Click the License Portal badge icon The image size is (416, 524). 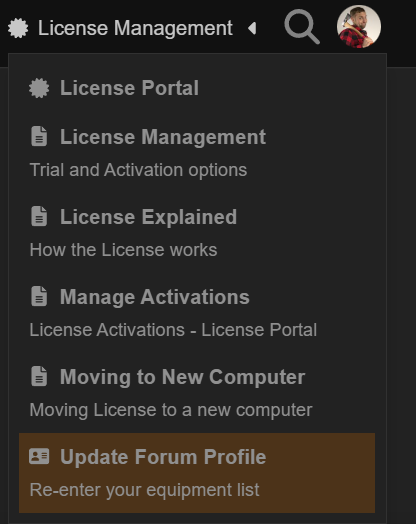pos(39,88)
